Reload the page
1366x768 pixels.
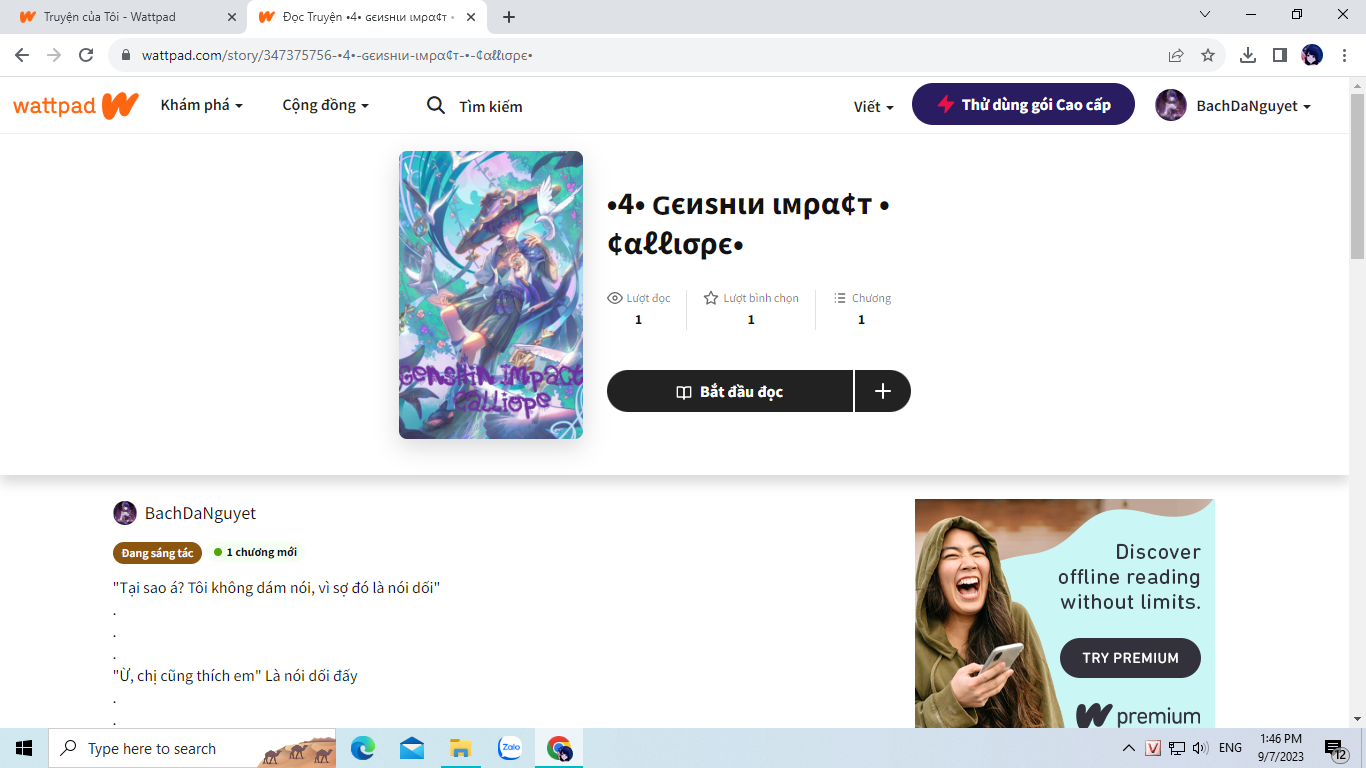pyautogui.click(x=86, y=55)
